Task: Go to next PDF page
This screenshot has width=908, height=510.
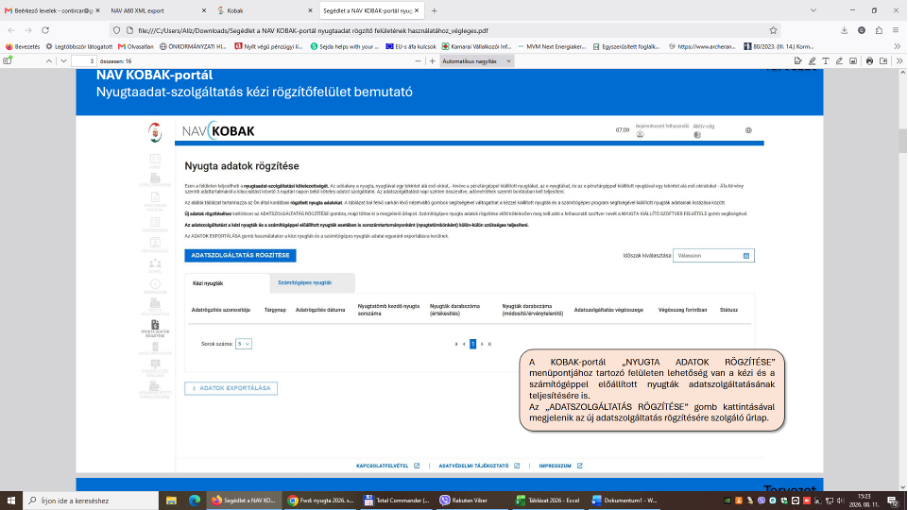Action: [x=63, y=61]
